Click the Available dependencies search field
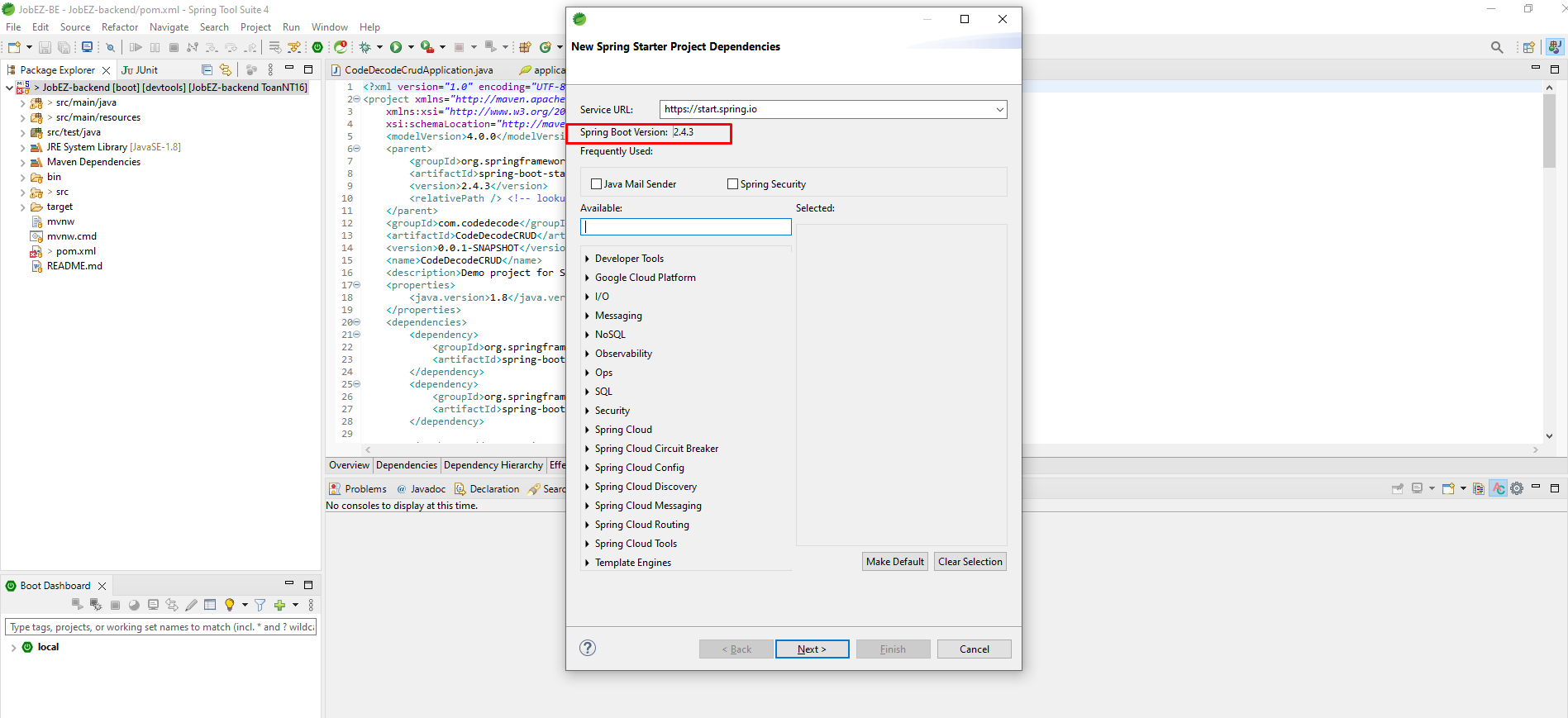This screenshot has width=1568, height=718. click(x=686, y=226)
